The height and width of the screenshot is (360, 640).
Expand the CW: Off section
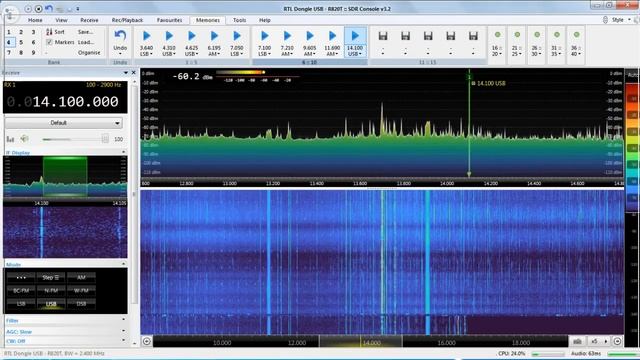[124, 340]
